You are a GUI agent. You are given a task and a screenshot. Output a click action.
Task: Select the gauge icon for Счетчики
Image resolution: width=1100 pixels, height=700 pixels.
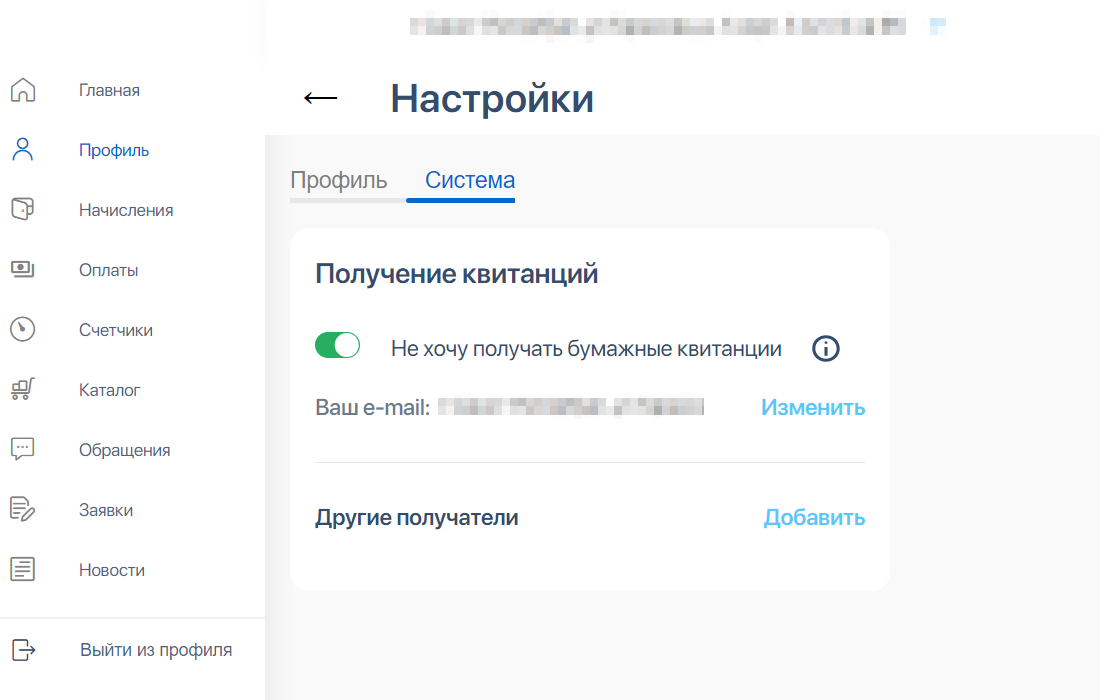22,330
